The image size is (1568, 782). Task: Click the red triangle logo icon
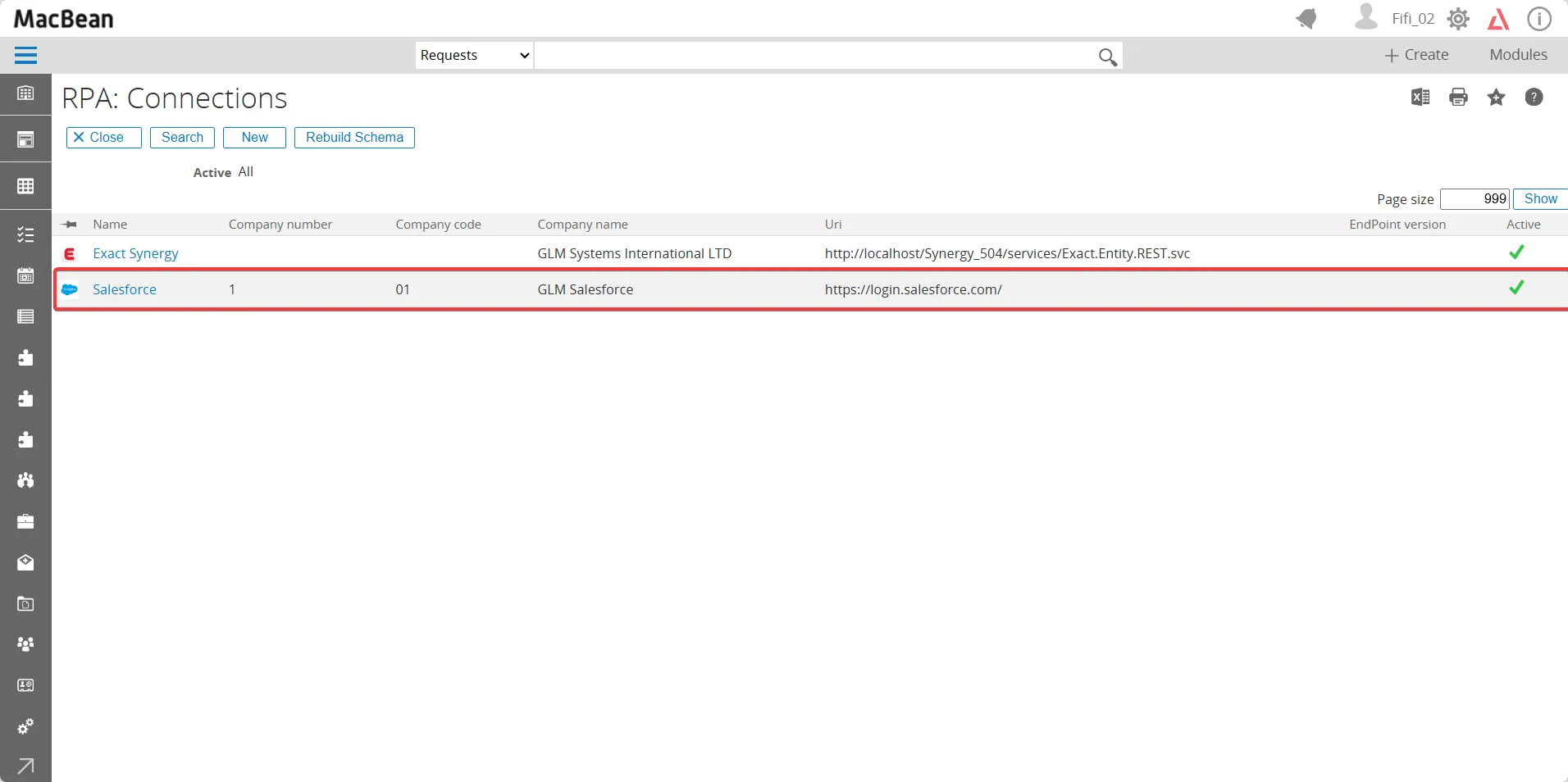[x=1498, y=19]
